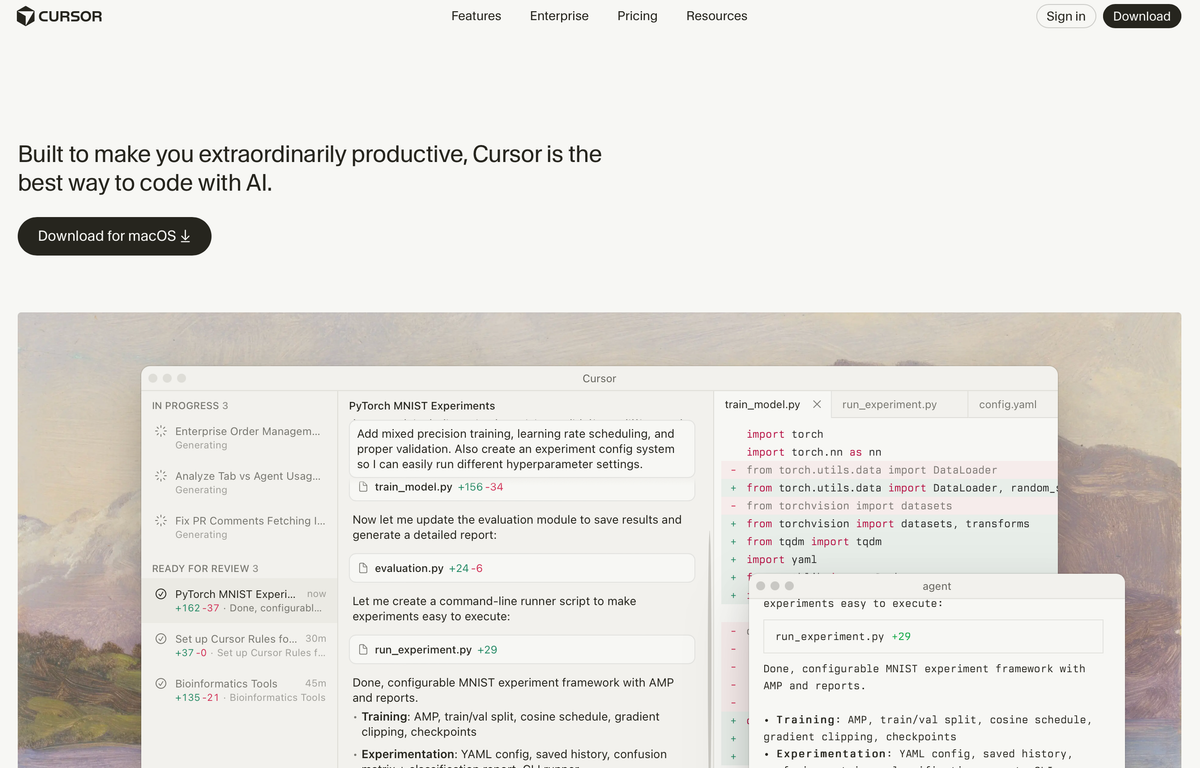Open run_experiment.py file chip in chat
The height and width of the screenshot is (768, 1200).
tap(522, 649)
